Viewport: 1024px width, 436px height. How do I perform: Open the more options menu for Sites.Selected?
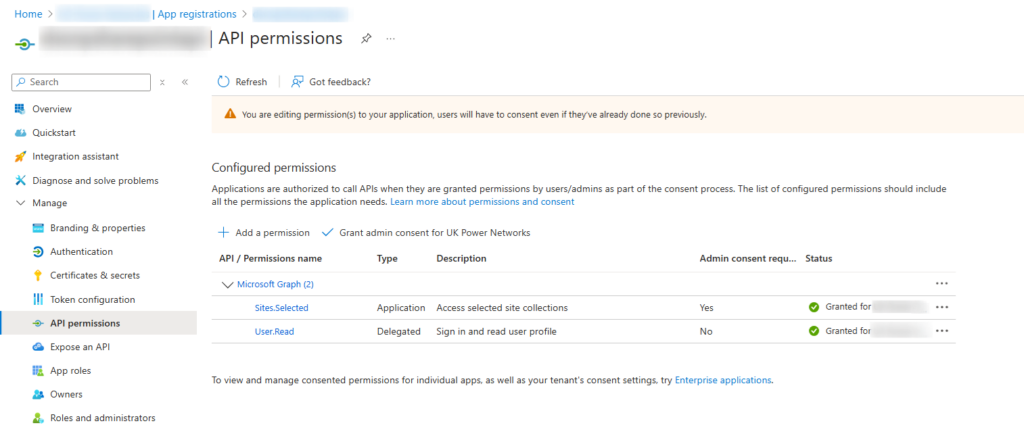click(942, 307)
